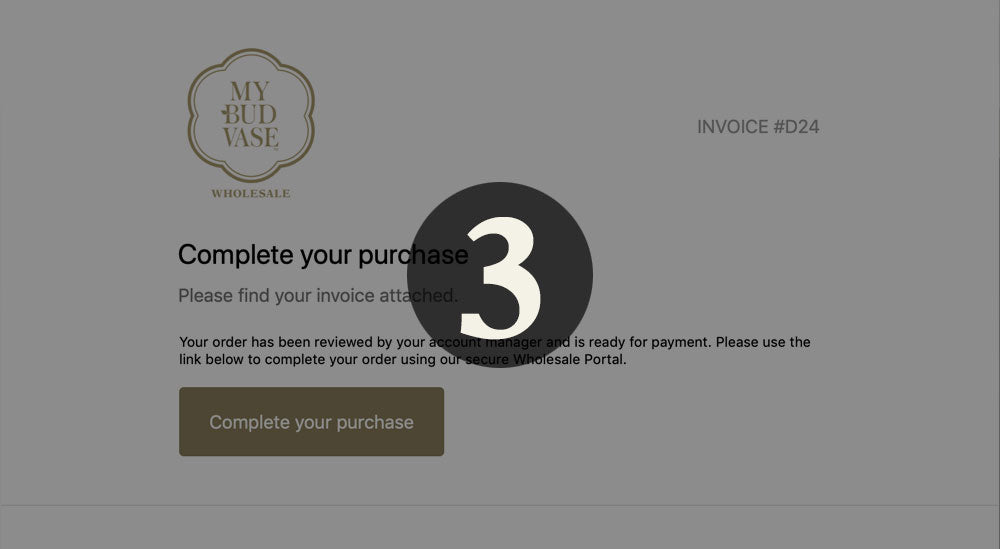Click the horizontal divider line below the button
The height and width of the screenshot is (549, 1000).
tap(500, 506)
